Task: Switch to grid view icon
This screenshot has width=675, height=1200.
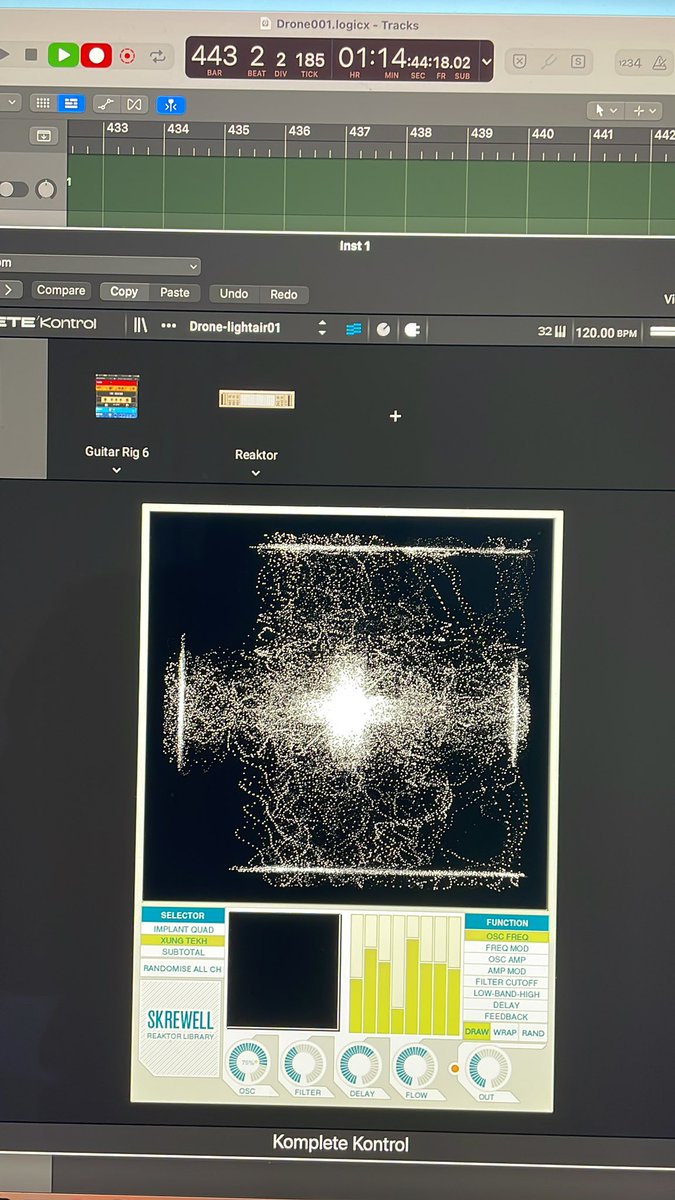Action: coord(42,103)
